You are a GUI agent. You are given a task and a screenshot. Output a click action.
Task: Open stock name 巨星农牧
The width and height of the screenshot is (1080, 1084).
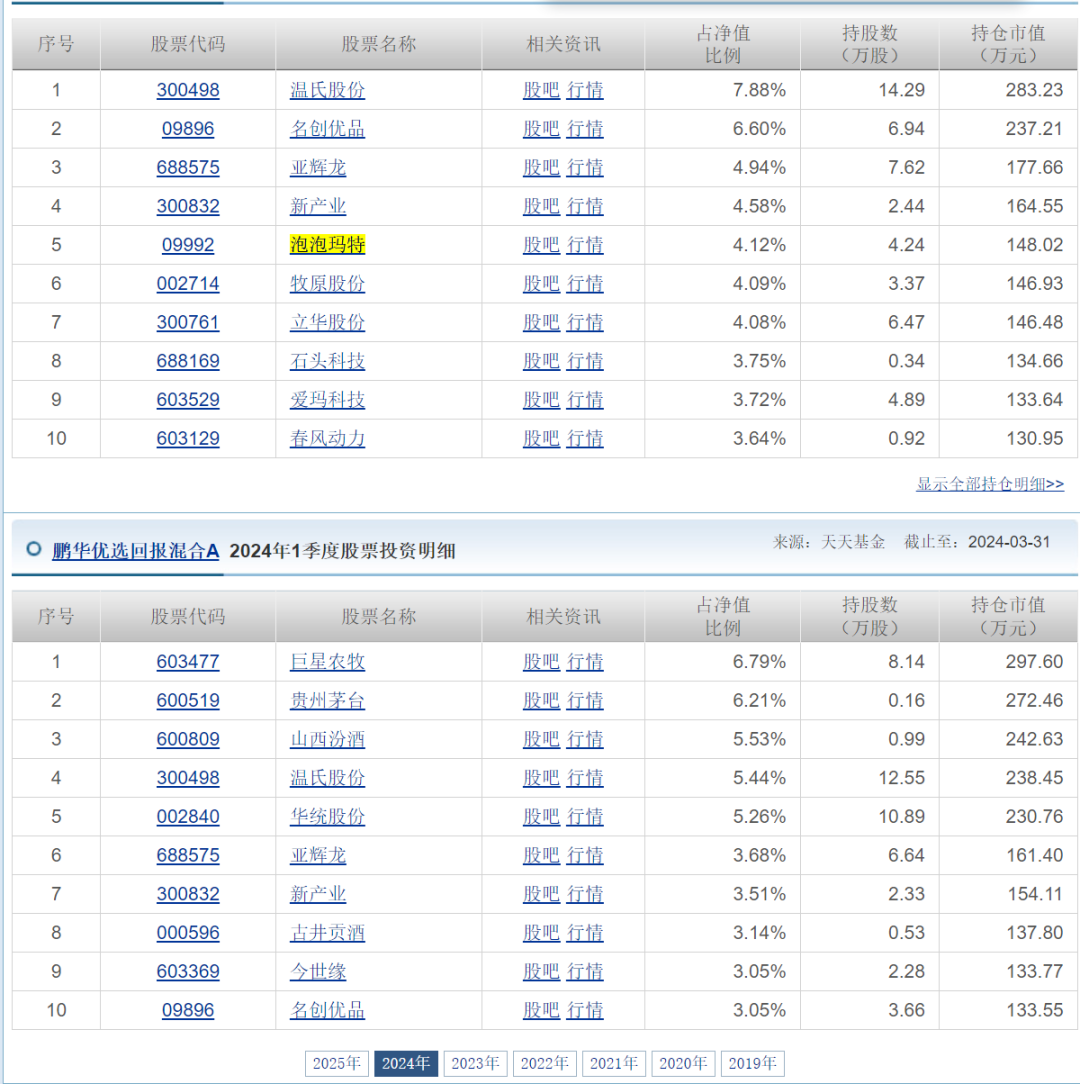(327, 662)
